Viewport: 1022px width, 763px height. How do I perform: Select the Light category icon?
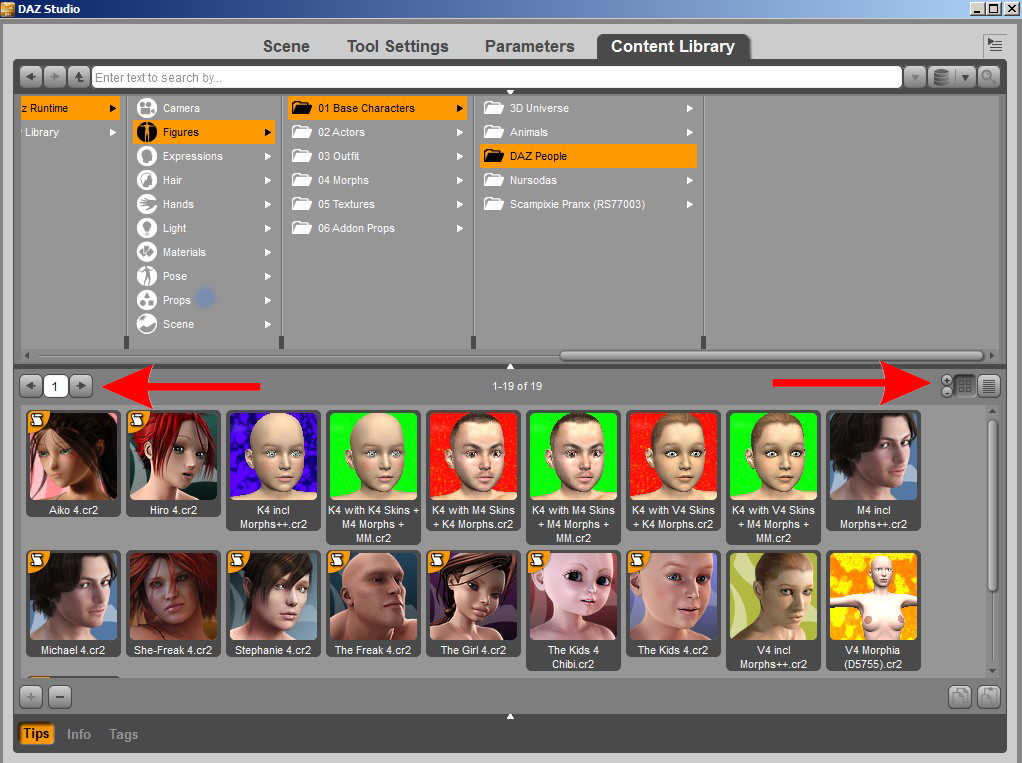click(x=147, y=228)
